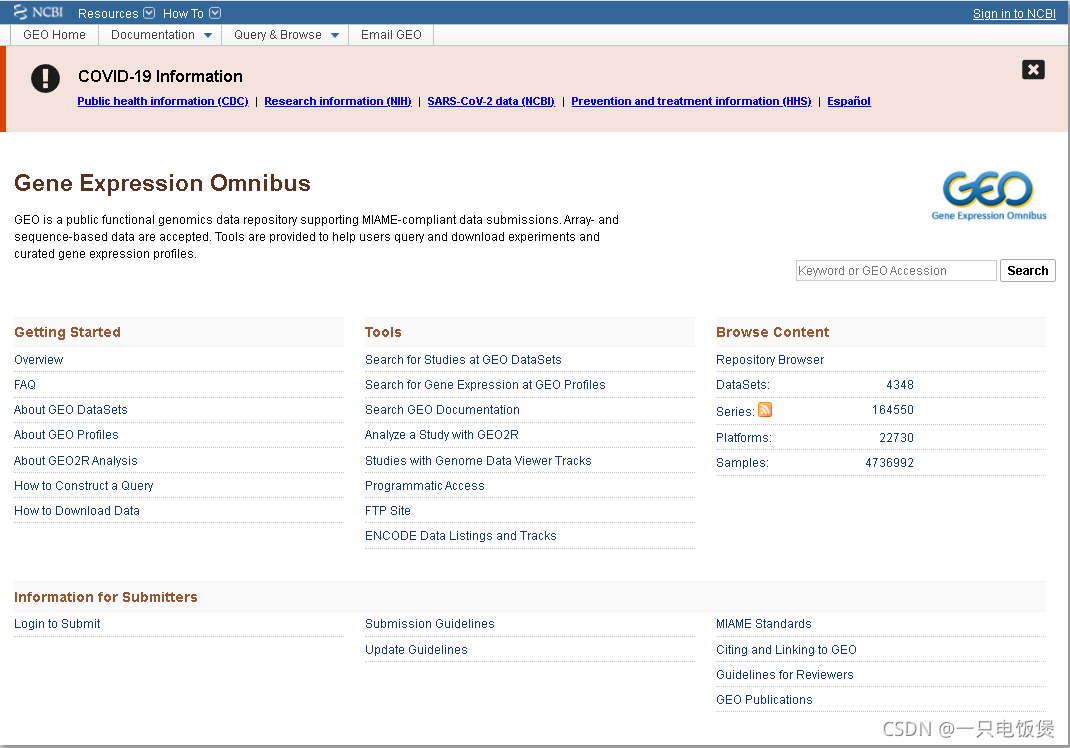Click the Series label link
The width and height of the screenshot is (1070, 748).
tap(735, 412)
